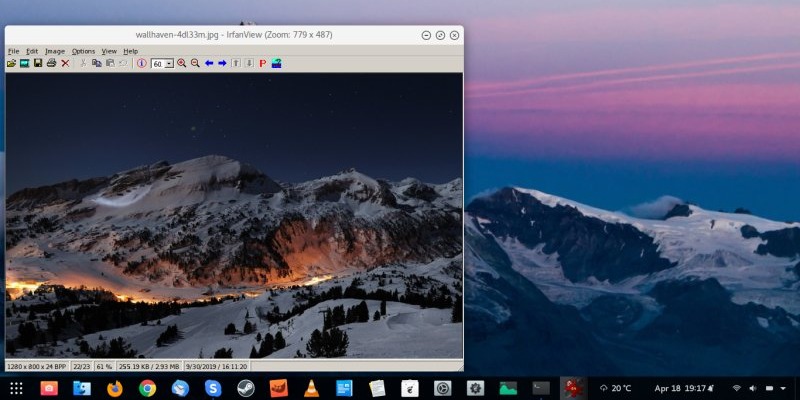Launch Firefox from the taskbar
Screen dimensions: 800x400
tap(115, 388)
